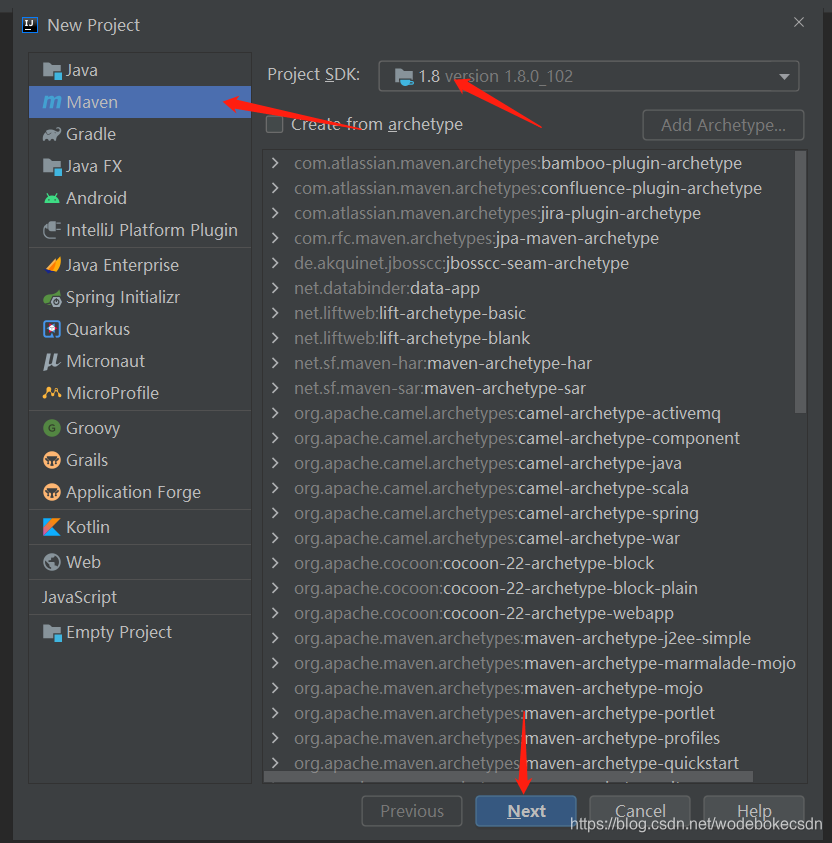
Task: Select JavaScript project type
Action: 140,597
